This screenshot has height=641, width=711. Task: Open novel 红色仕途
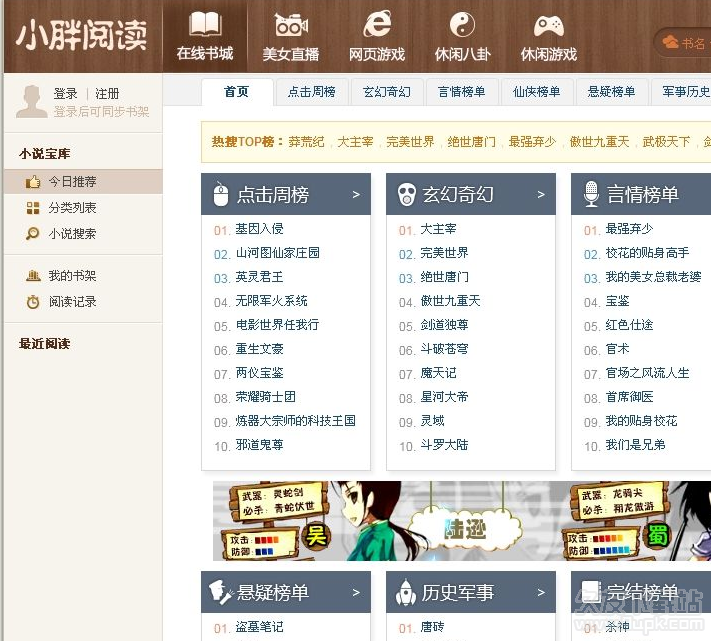click(x=629, y=325)
